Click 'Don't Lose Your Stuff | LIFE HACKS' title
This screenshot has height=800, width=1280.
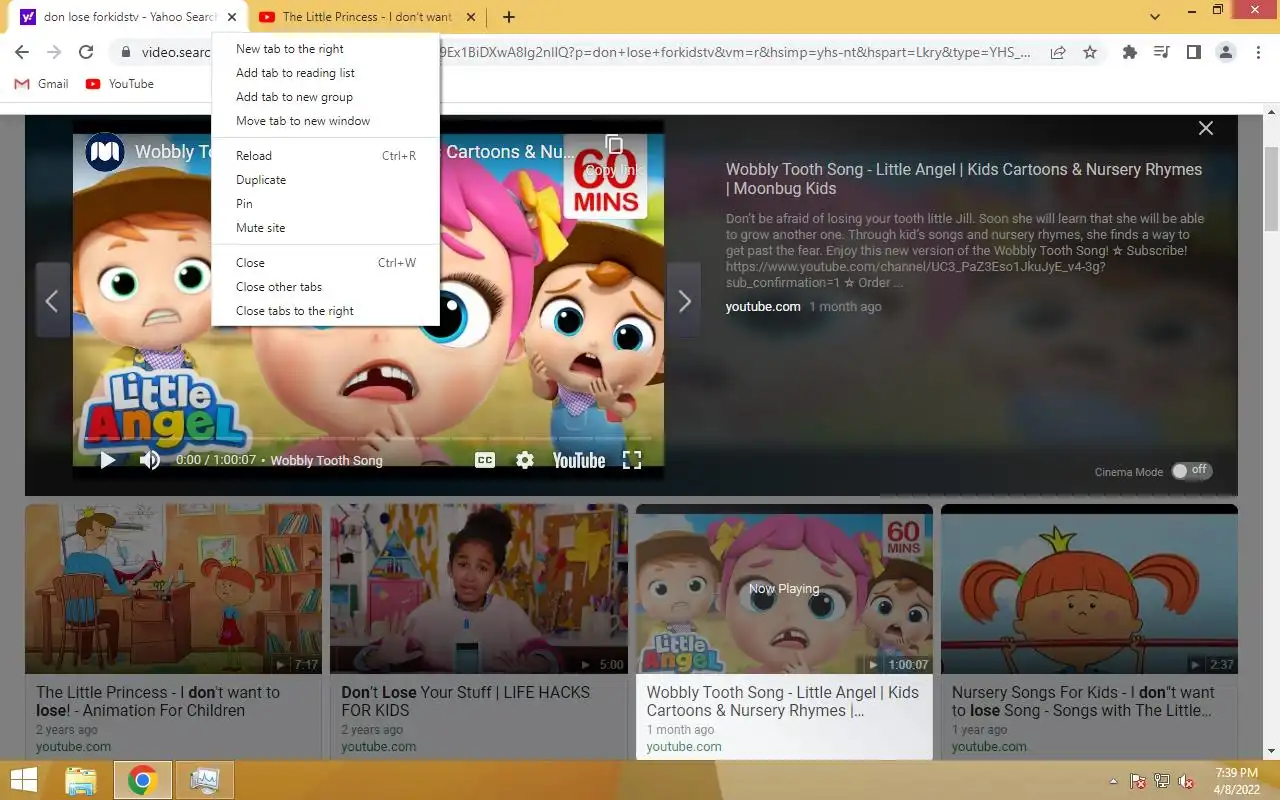[466, 701]
